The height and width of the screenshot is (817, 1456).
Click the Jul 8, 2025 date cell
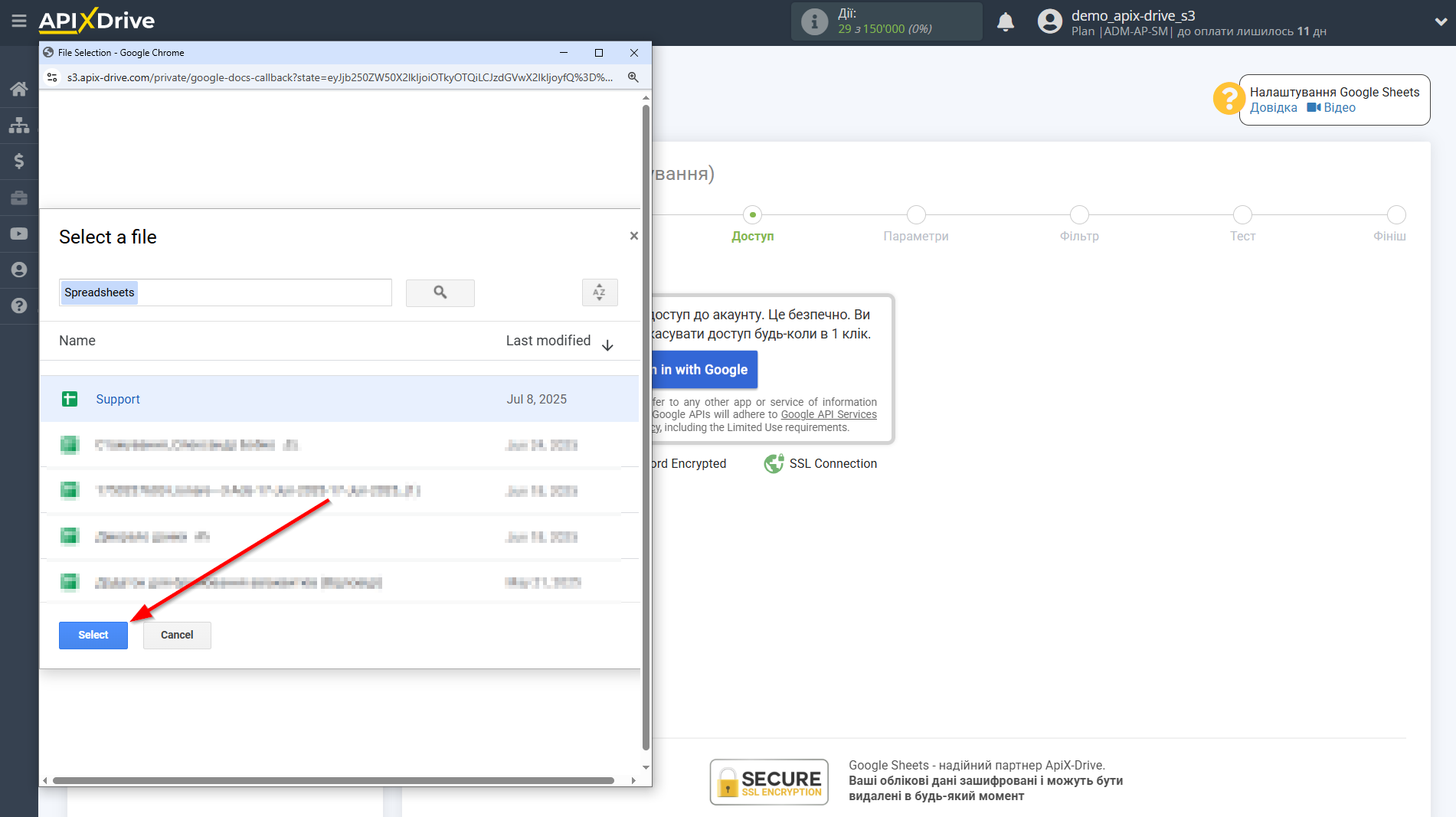tap(536, 399)
